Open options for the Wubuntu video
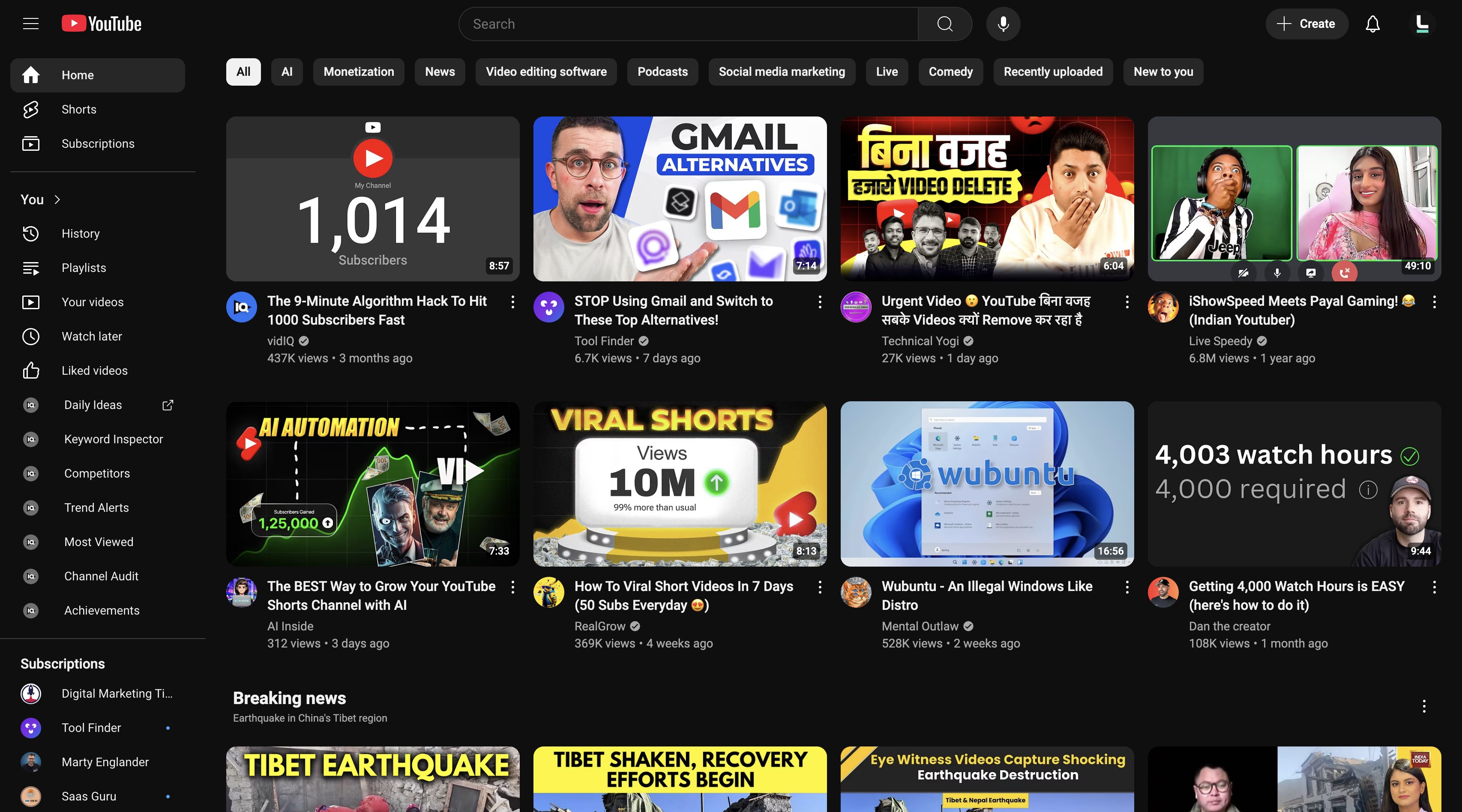The height and width of the screenshot is (812, 1462). coord(1127,588)
